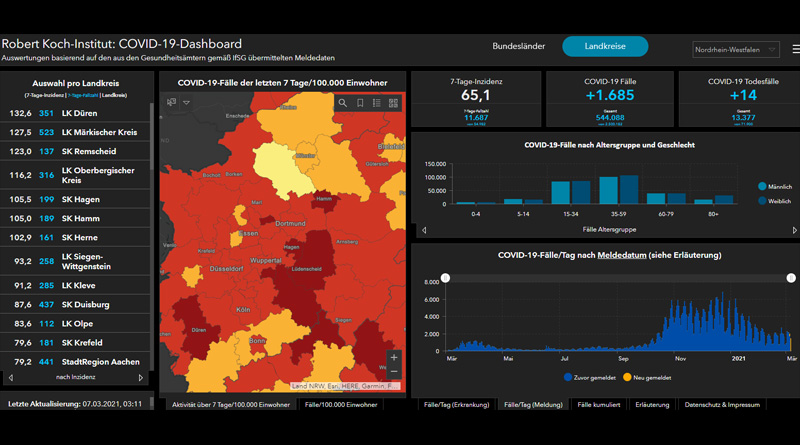The width and height of the screenshot is (800, 445).
Task: Open the Aktivität über 7 Tage/100.000 Einwohner tab
Action: [x=231, y=405]
